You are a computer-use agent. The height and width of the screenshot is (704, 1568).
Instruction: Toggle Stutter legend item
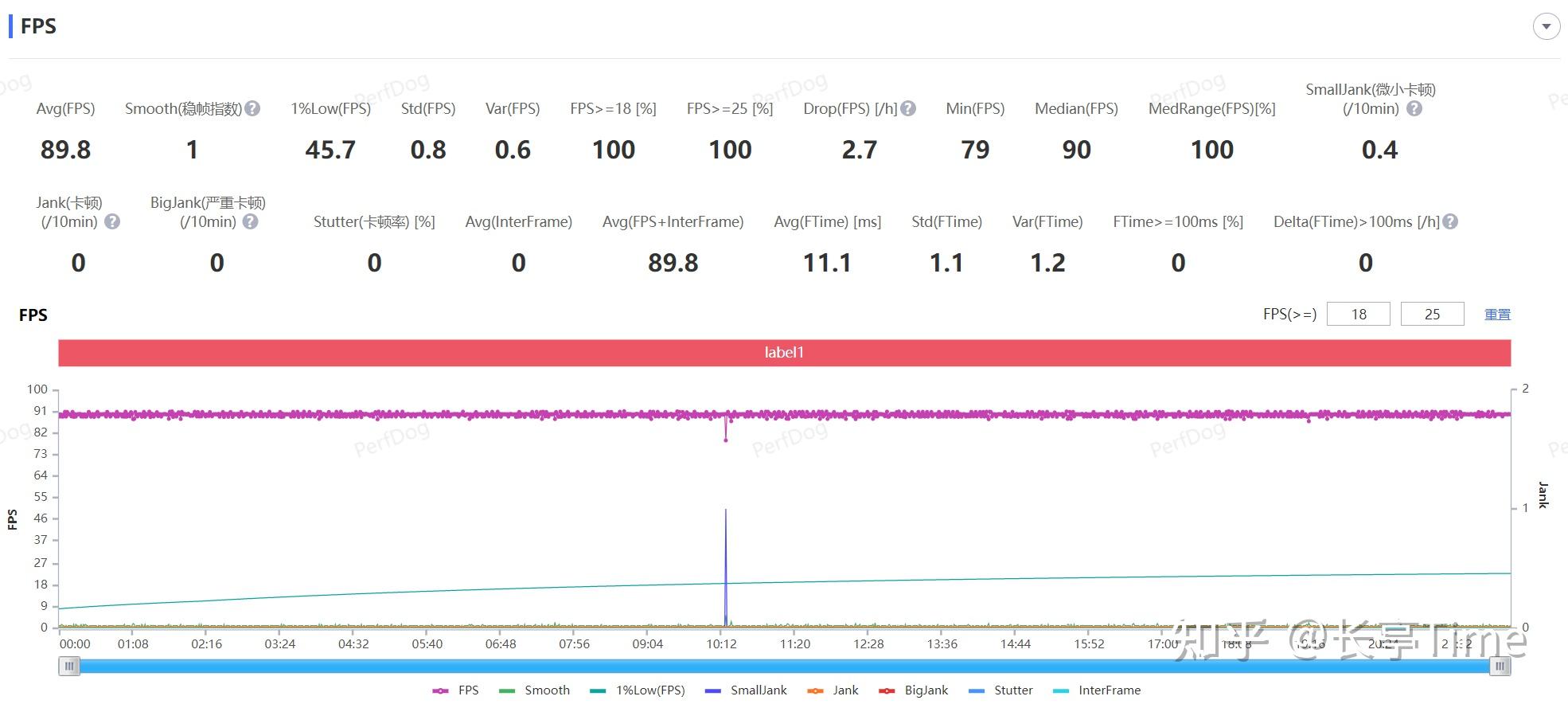click(1000, 690)
